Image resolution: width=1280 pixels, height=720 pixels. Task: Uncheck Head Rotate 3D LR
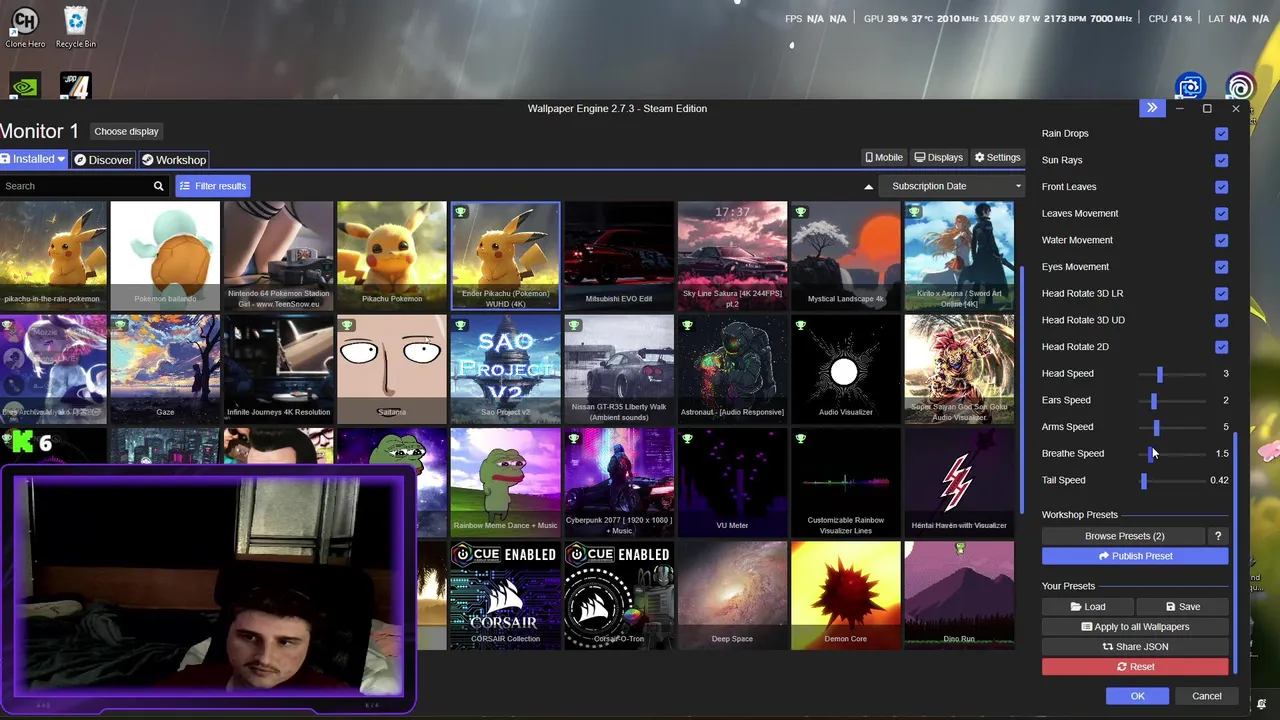pyautogui.click(x=1221, y=293)
